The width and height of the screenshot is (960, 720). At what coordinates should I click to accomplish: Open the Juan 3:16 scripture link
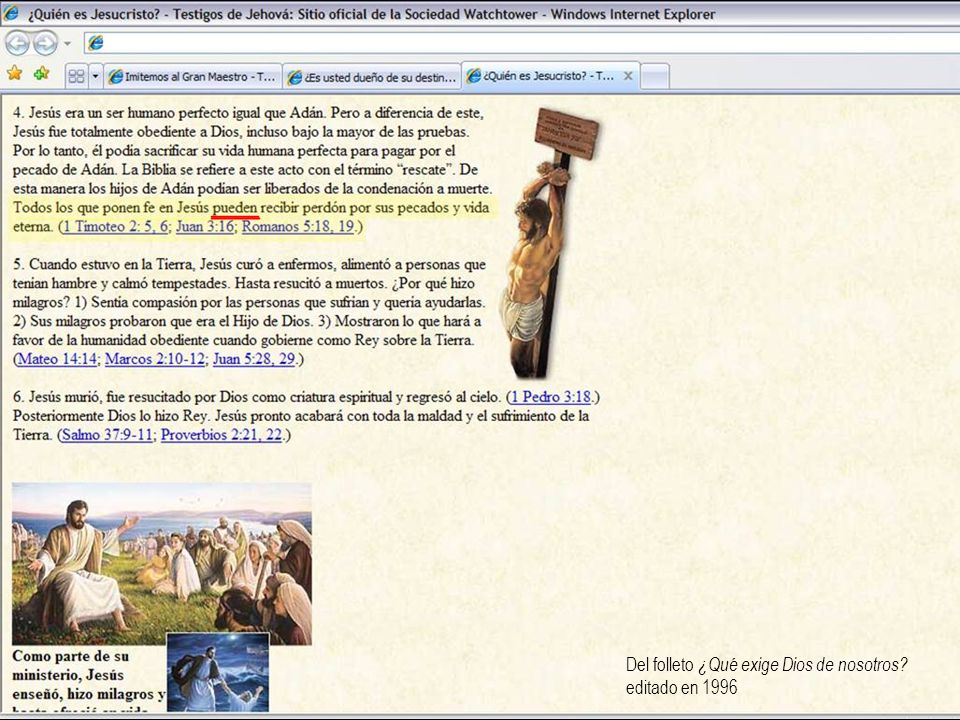204,227
